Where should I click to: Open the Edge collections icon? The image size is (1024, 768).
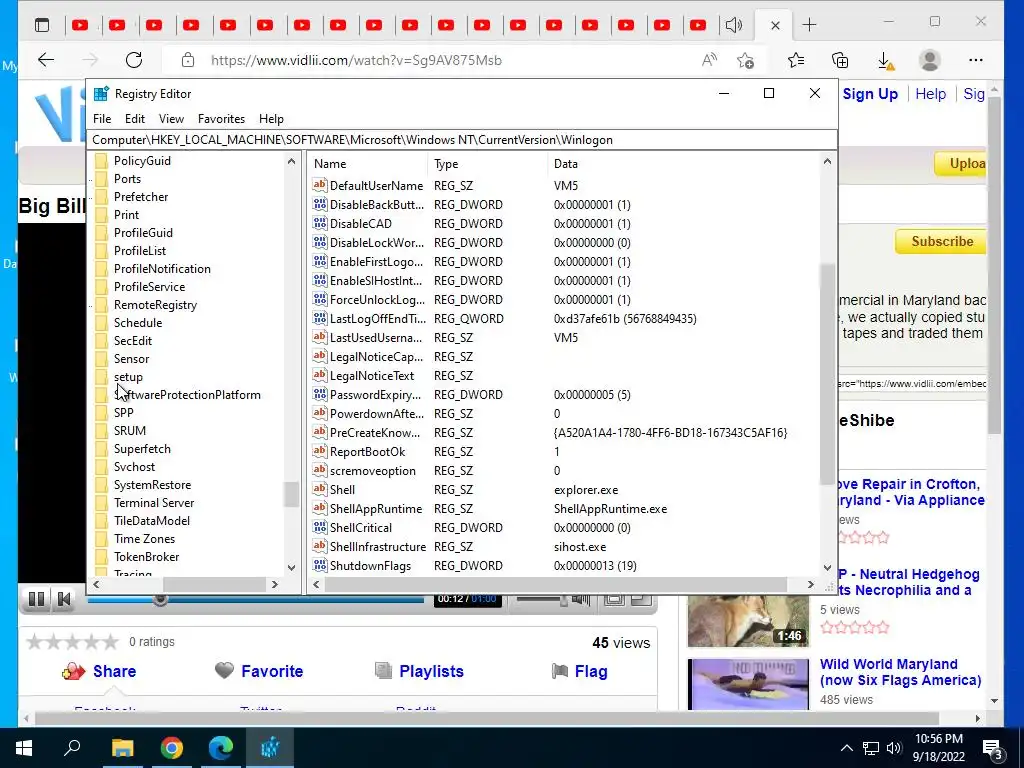pos(840,61)
